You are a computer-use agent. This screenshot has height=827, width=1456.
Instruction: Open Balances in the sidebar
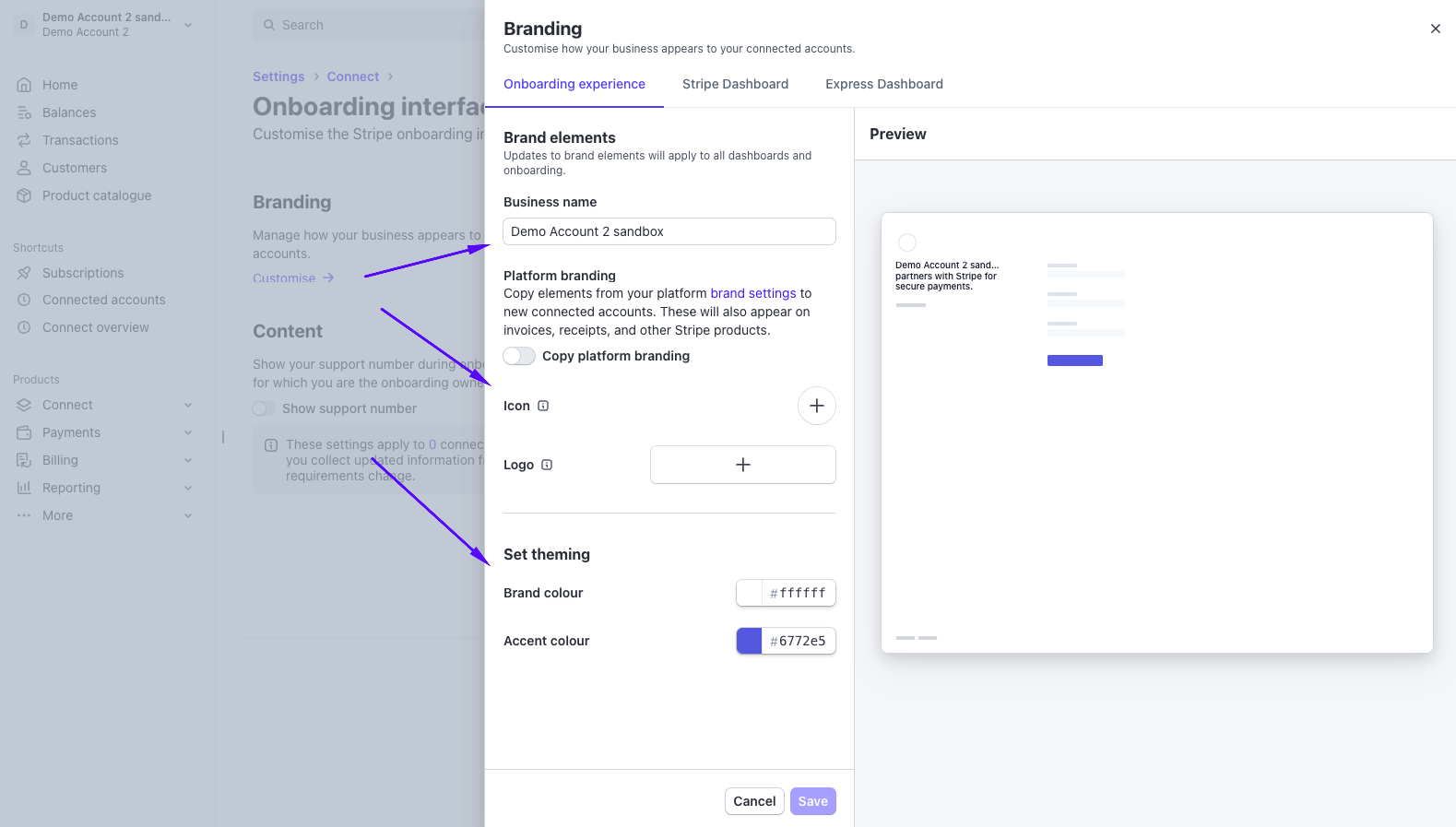coord(69,112)
